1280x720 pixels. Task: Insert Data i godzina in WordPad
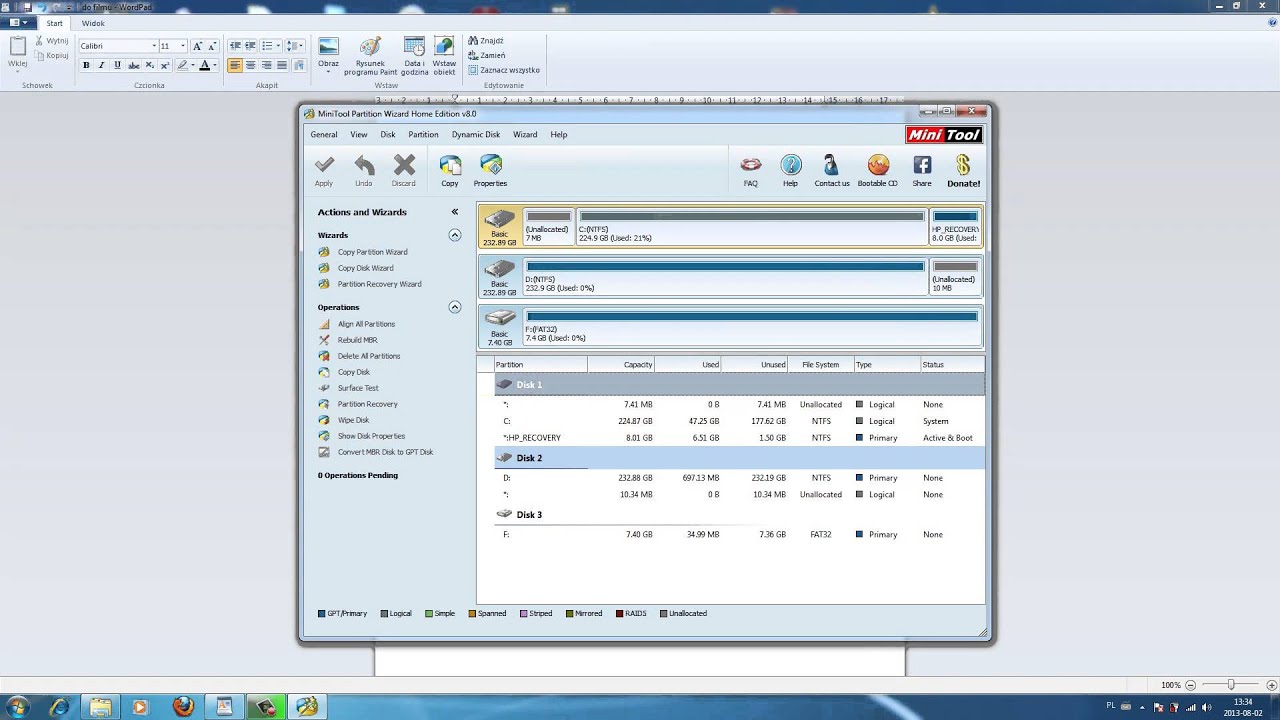pos(414,56)
